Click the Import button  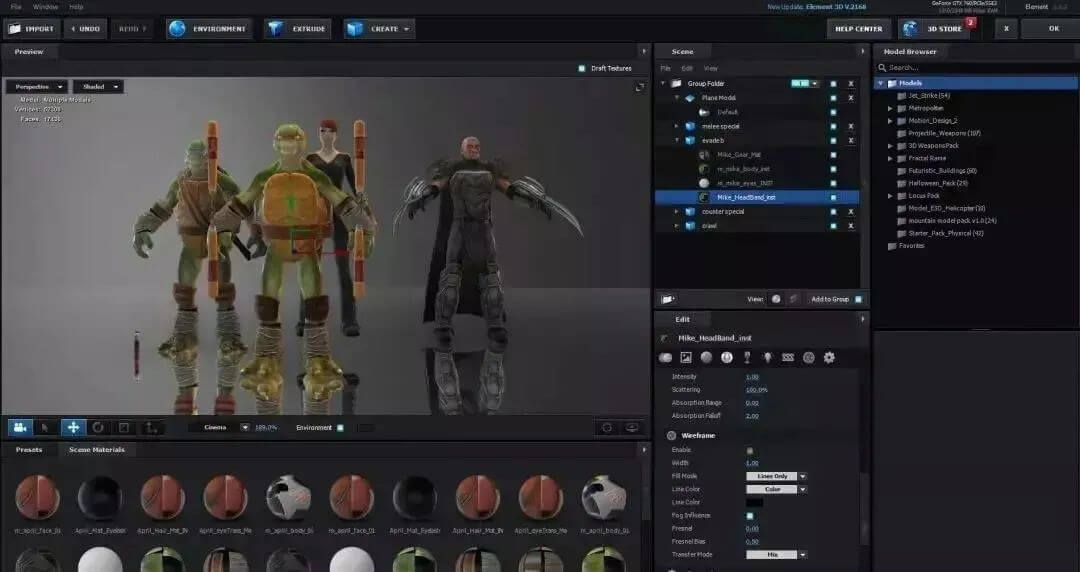click(30, 29)
